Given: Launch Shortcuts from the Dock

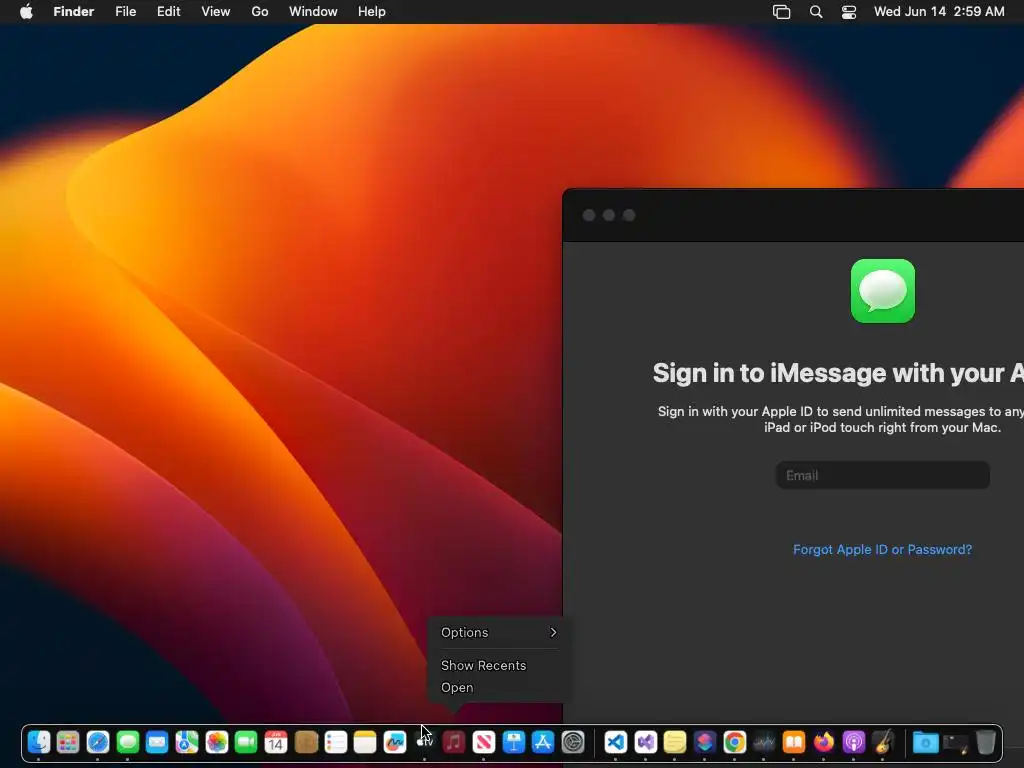Looking at the screenshot, I should pos(705,743).
